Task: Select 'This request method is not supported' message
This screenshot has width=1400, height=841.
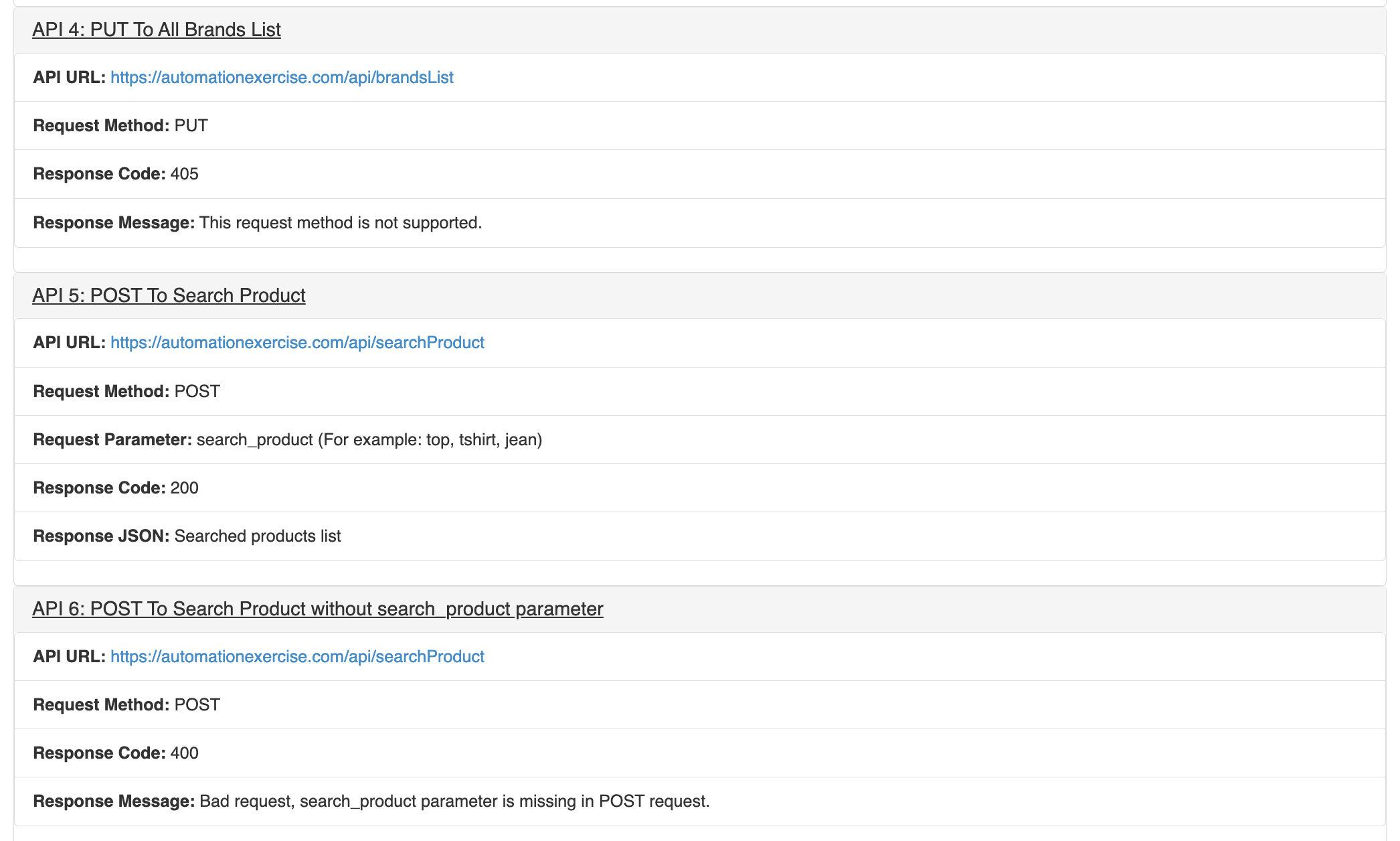Action: coord(340,223)
